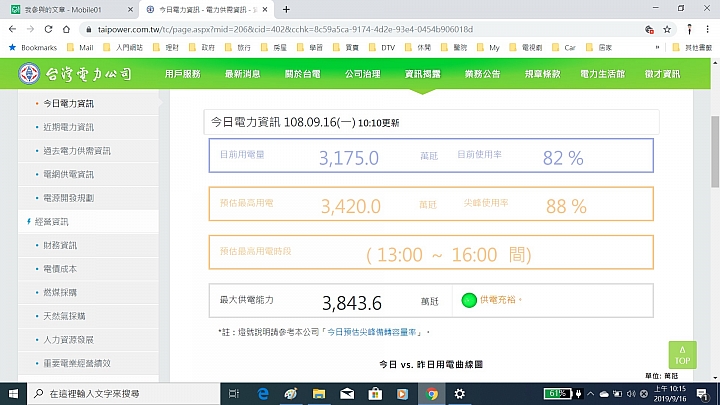Click green supply status indicator light
The width and height of the screenshot is (720, 405).
pyautogui.click(x=469, y=300)
